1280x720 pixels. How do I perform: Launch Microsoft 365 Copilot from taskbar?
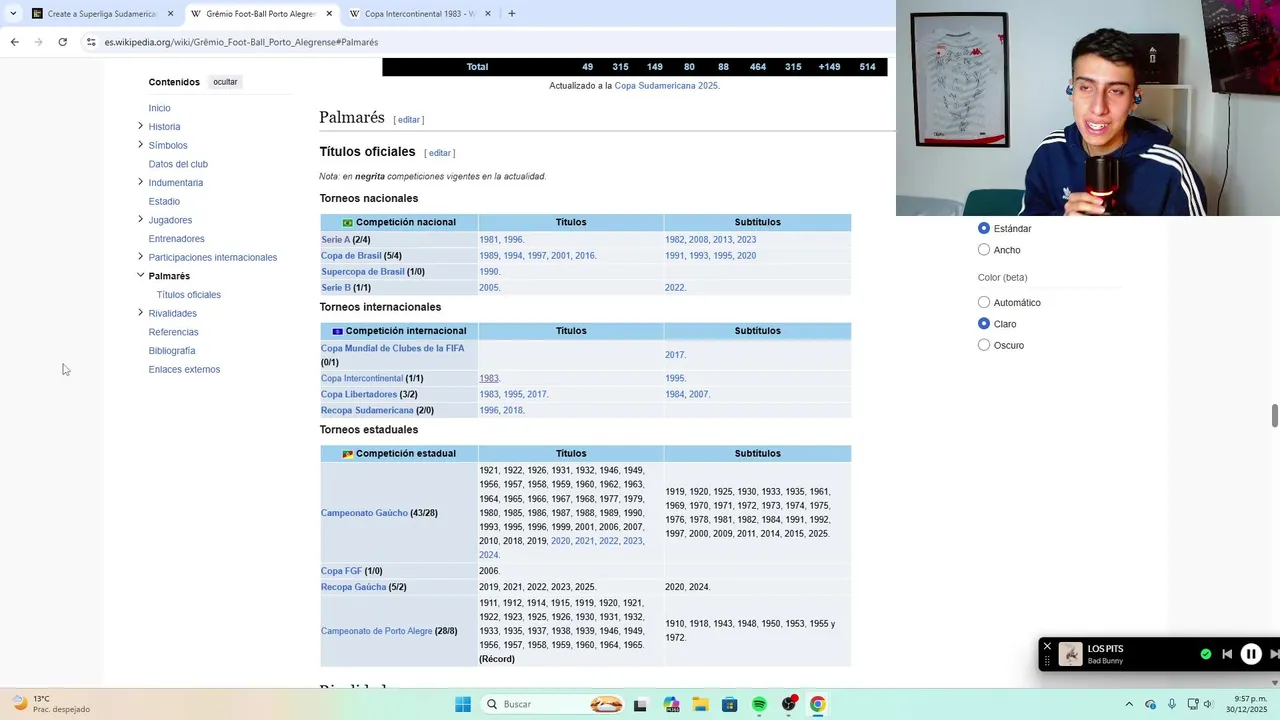(671, 704)
